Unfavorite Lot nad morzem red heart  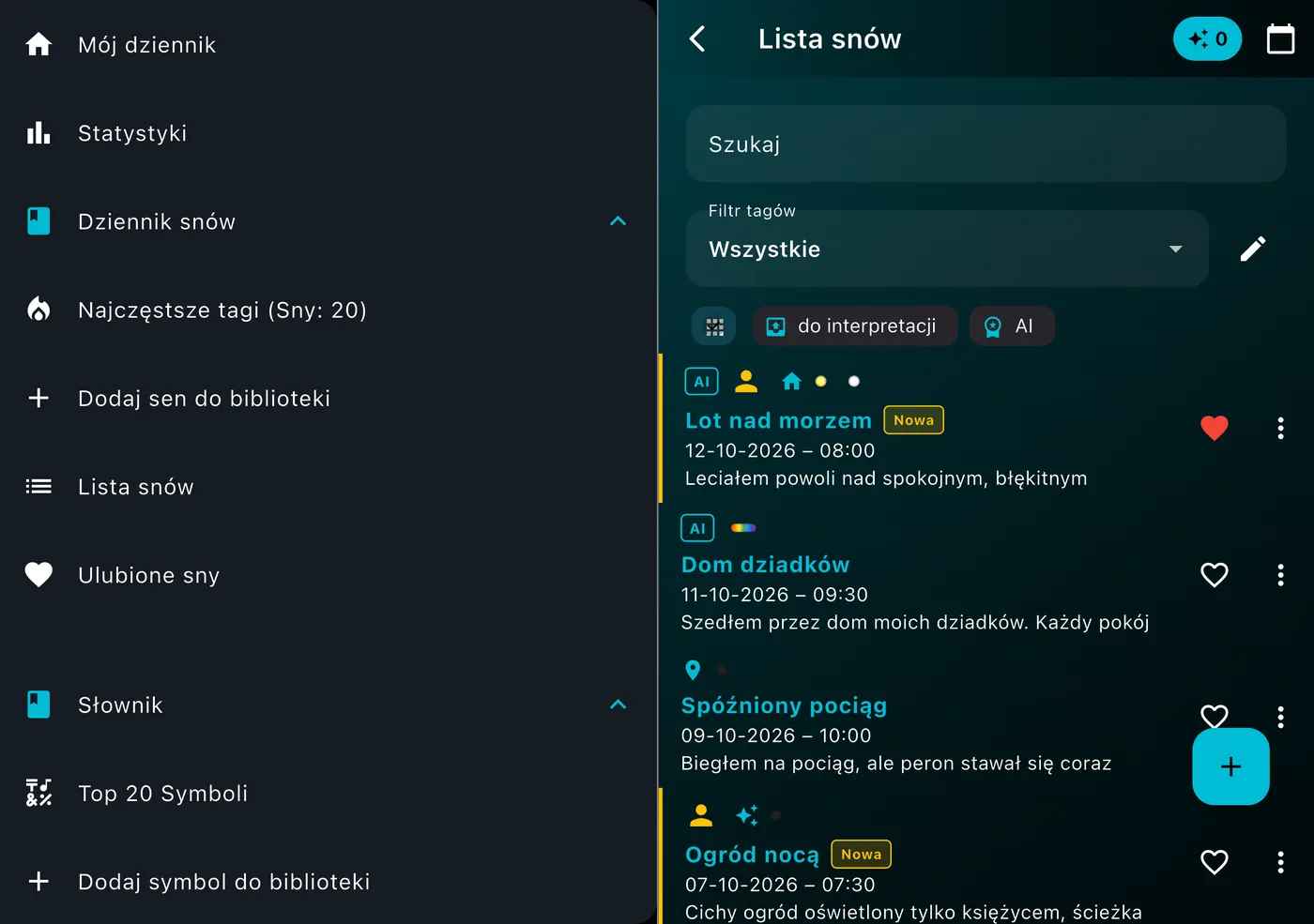(1215, 428)
